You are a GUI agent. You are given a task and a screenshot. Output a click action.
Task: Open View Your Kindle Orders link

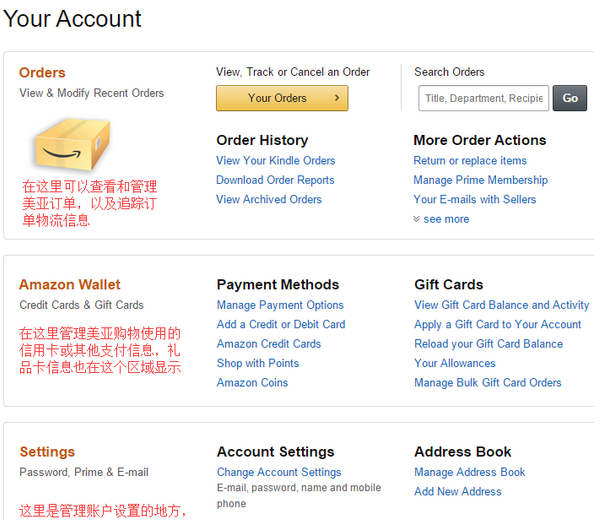click(x=275, y=160)
